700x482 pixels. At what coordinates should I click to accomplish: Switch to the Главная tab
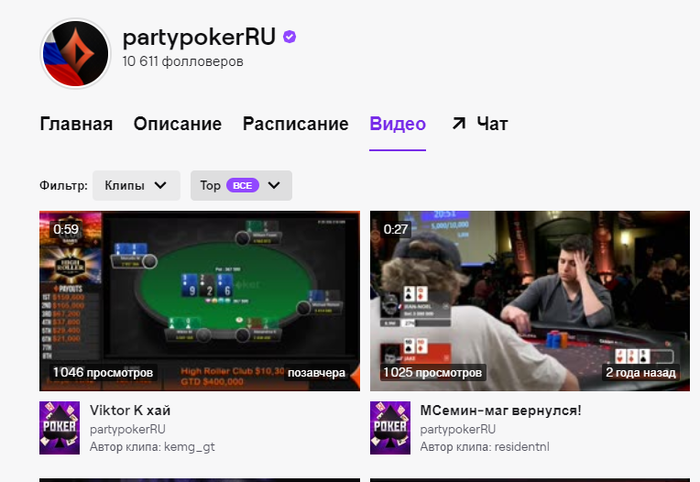click(76, 124)
